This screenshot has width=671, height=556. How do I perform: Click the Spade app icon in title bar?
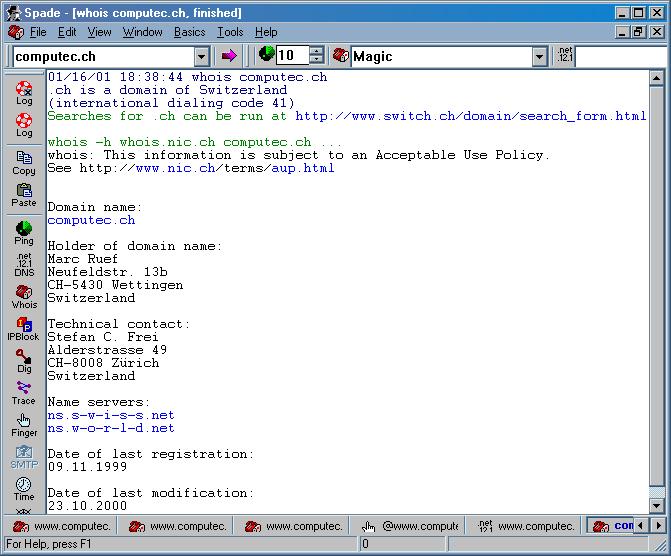pyautogui.click(x=13, y=12)
